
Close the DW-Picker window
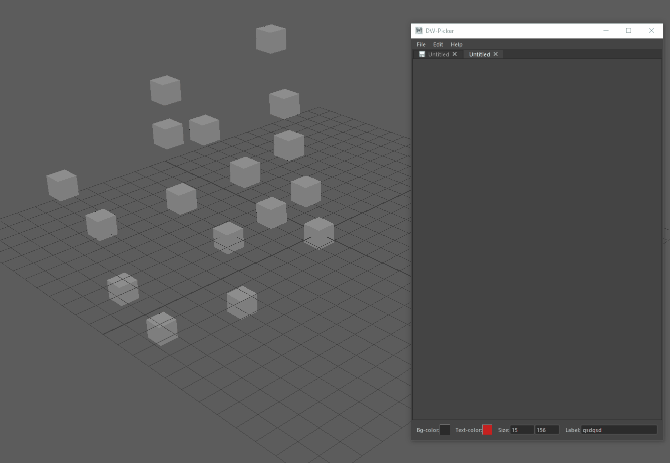coord(651,31)
